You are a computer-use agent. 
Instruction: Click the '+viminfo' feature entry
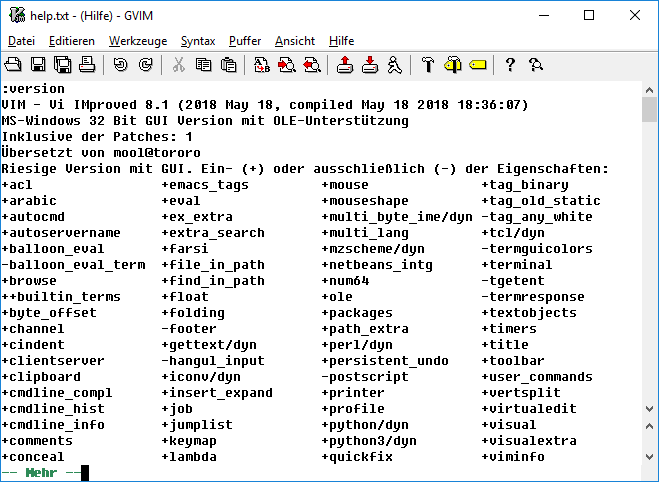click(513, 456)
